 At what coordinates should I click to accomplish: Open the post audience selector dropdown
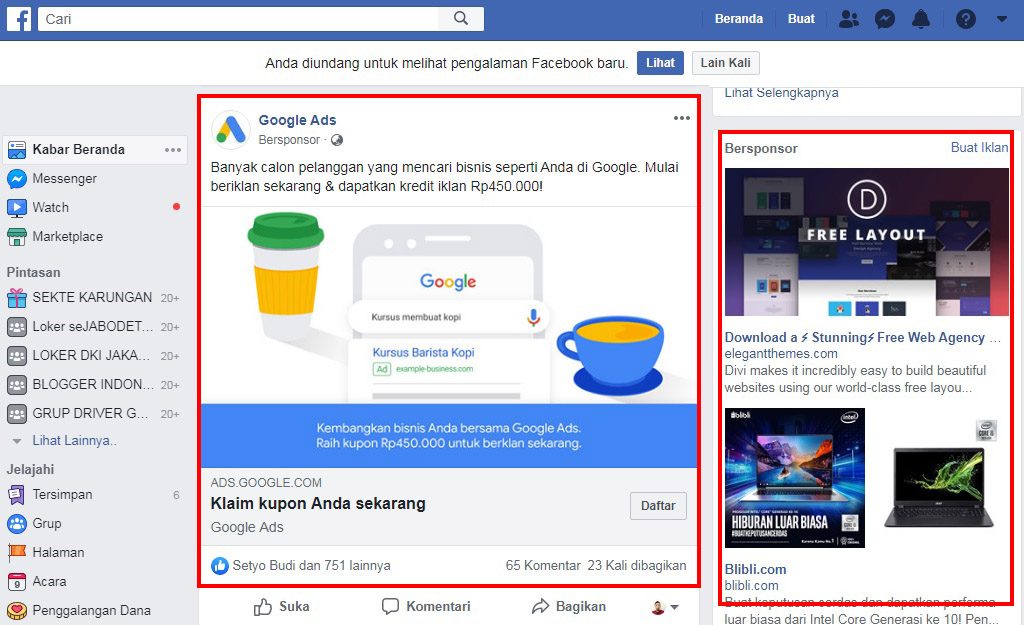(x=664, y=607)
